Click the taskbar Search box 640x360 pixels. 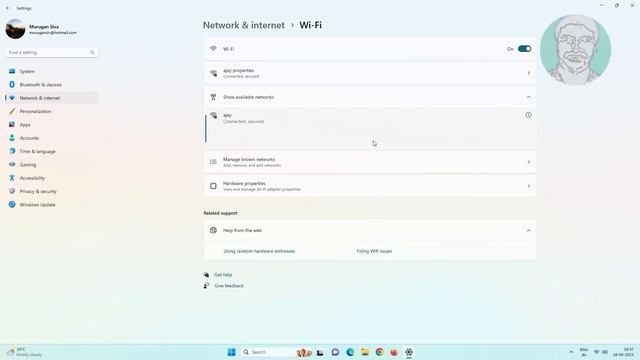click(x=278, y=352)
